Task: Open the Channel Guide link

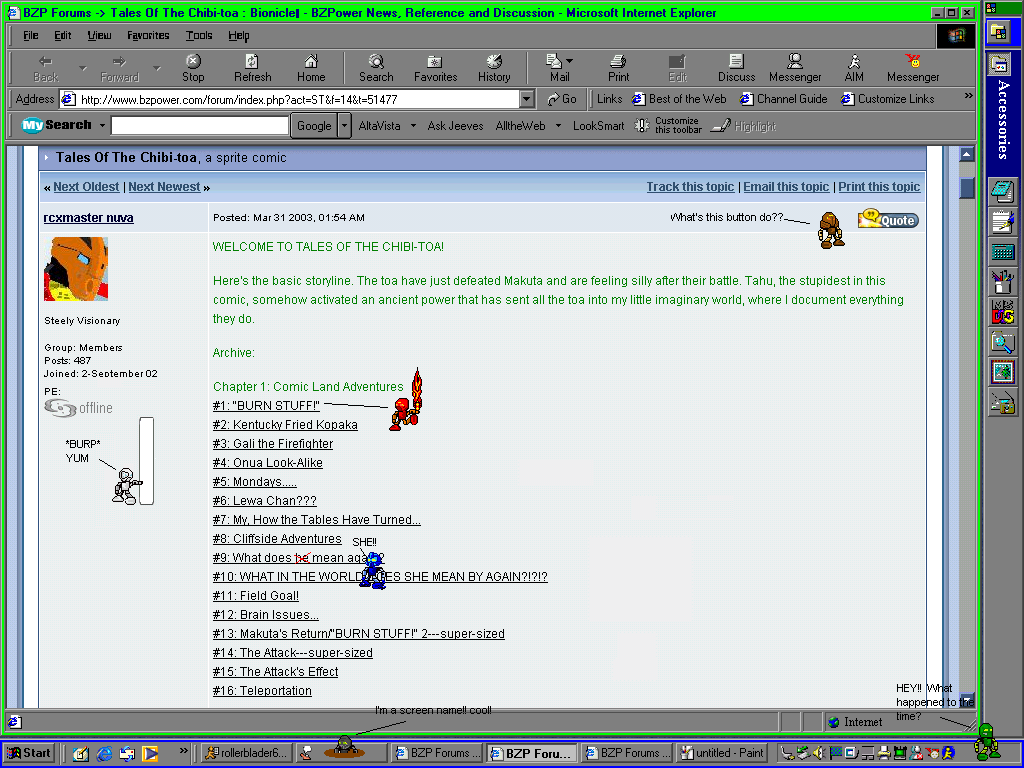Action: tap(784, 99)
